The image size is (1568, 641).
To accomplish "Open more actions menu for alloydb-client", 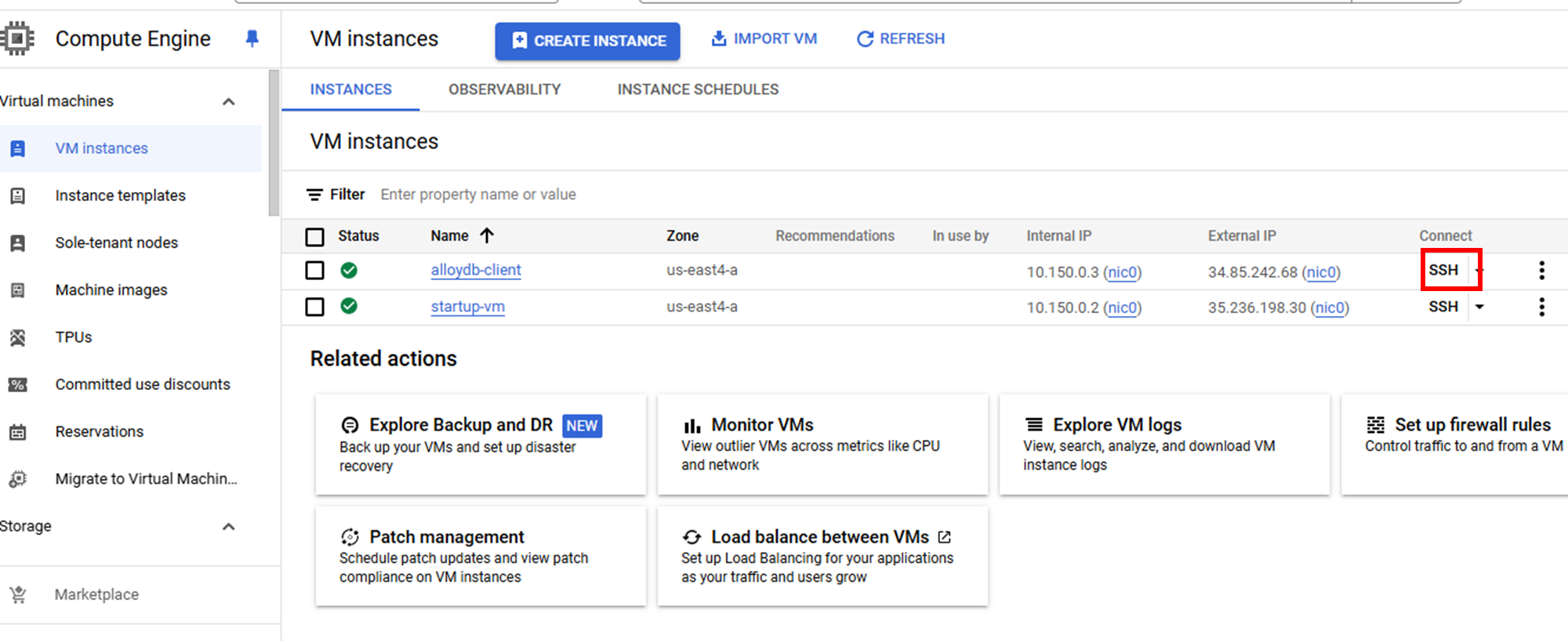I will coord(1541,271).
